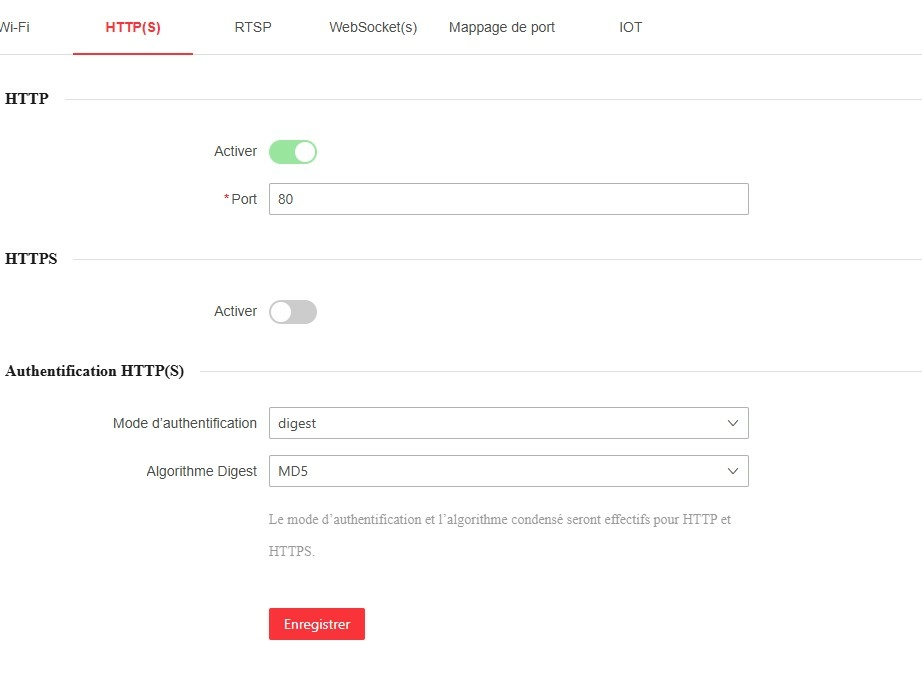This screenshot has width=922, height=675.
Task: Click the Activer label under HTTP section
Action: tap(235, 152)
